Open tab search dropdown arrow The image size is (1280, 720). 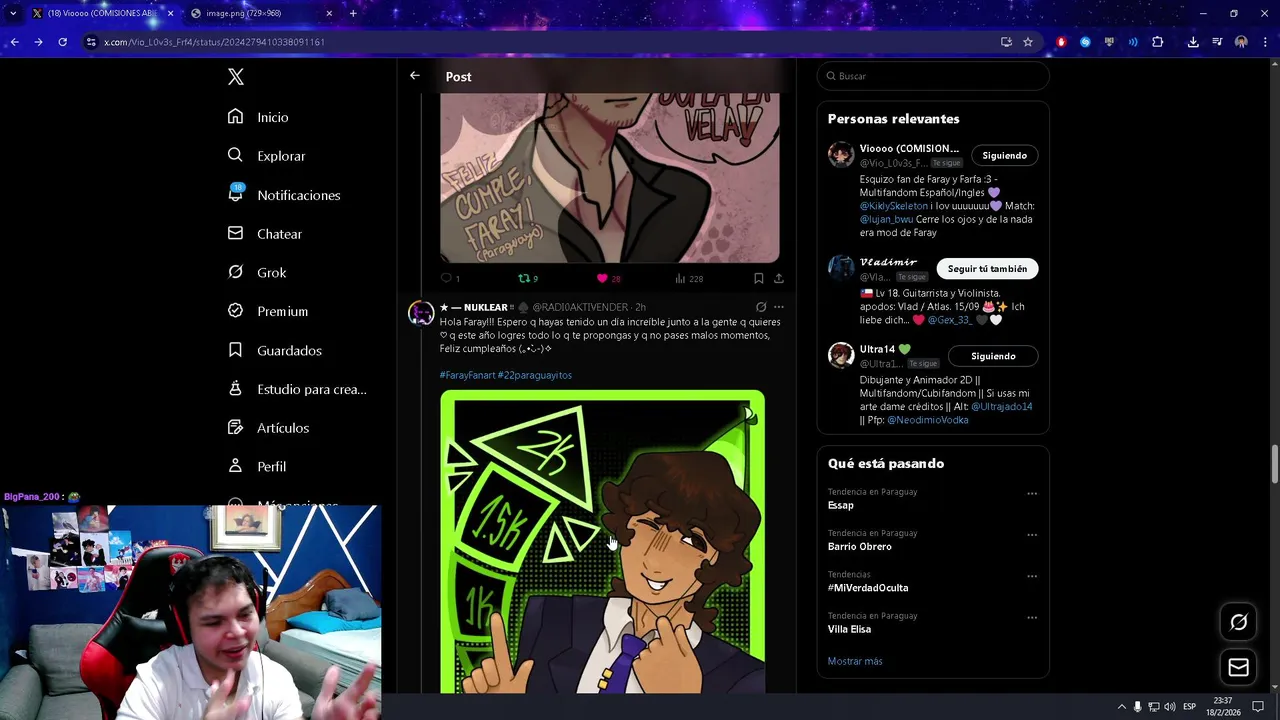[x=12, y=14]
